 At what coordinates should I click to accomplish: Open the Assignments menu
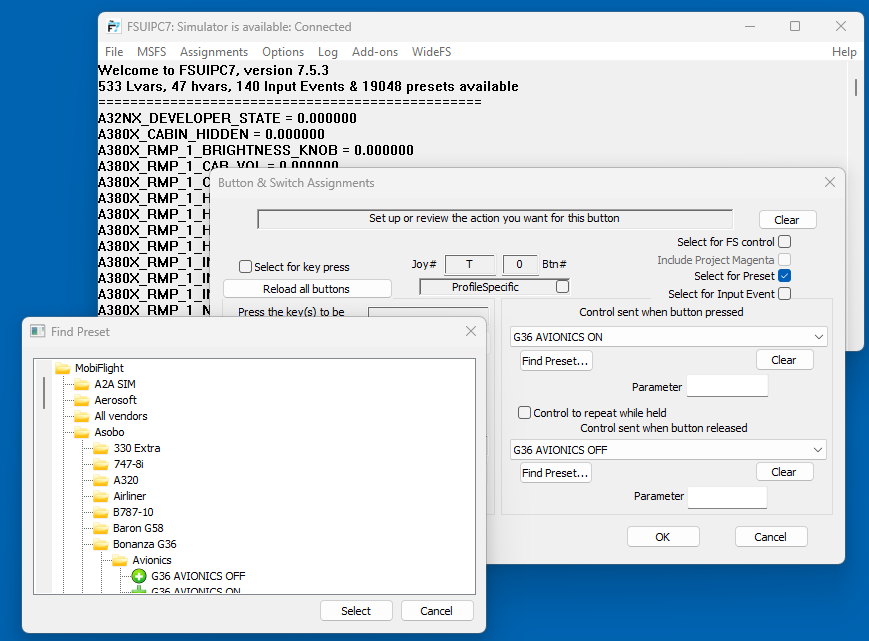[214, 52]
